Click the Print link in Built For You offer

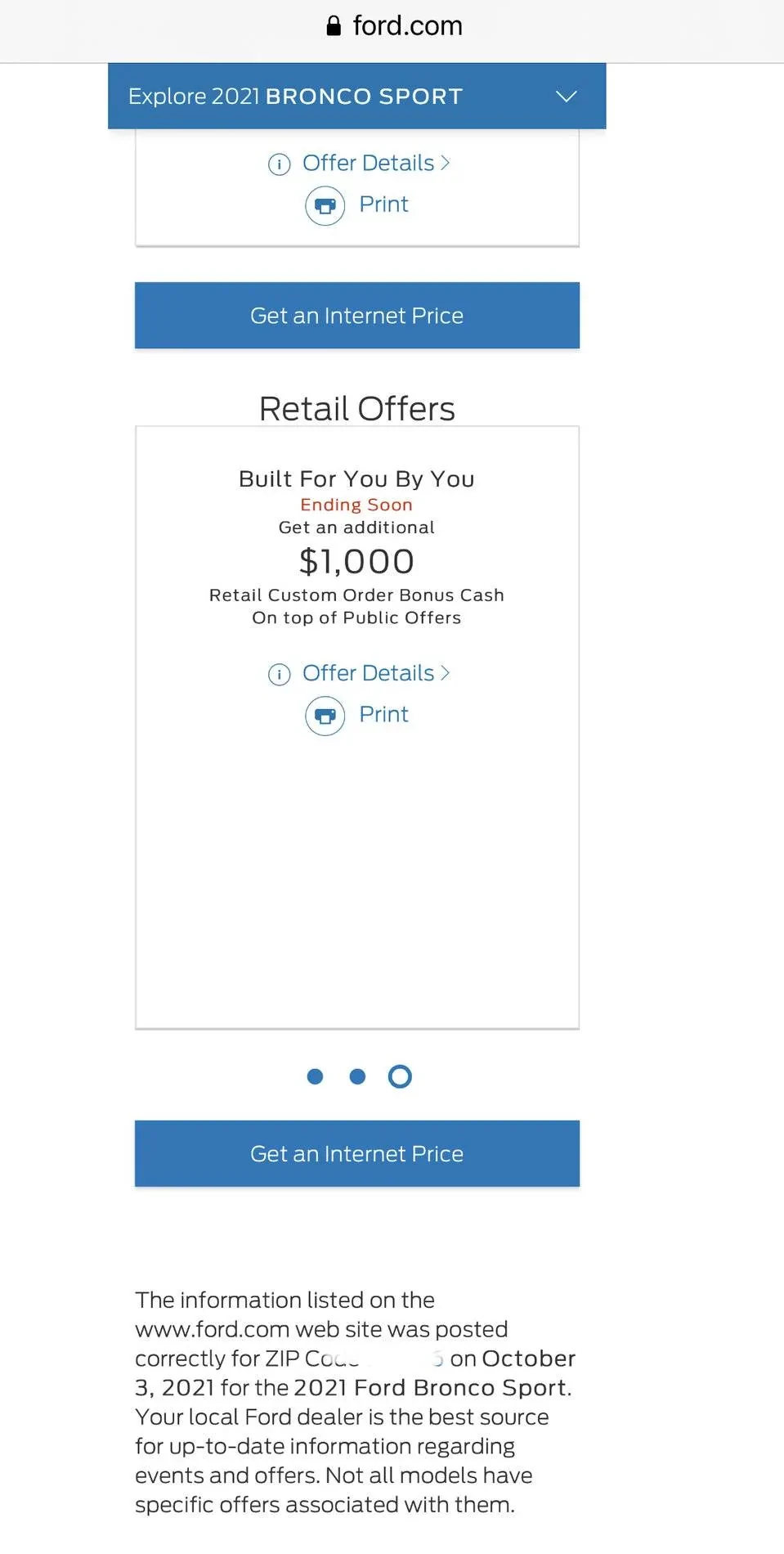(383, 714)
